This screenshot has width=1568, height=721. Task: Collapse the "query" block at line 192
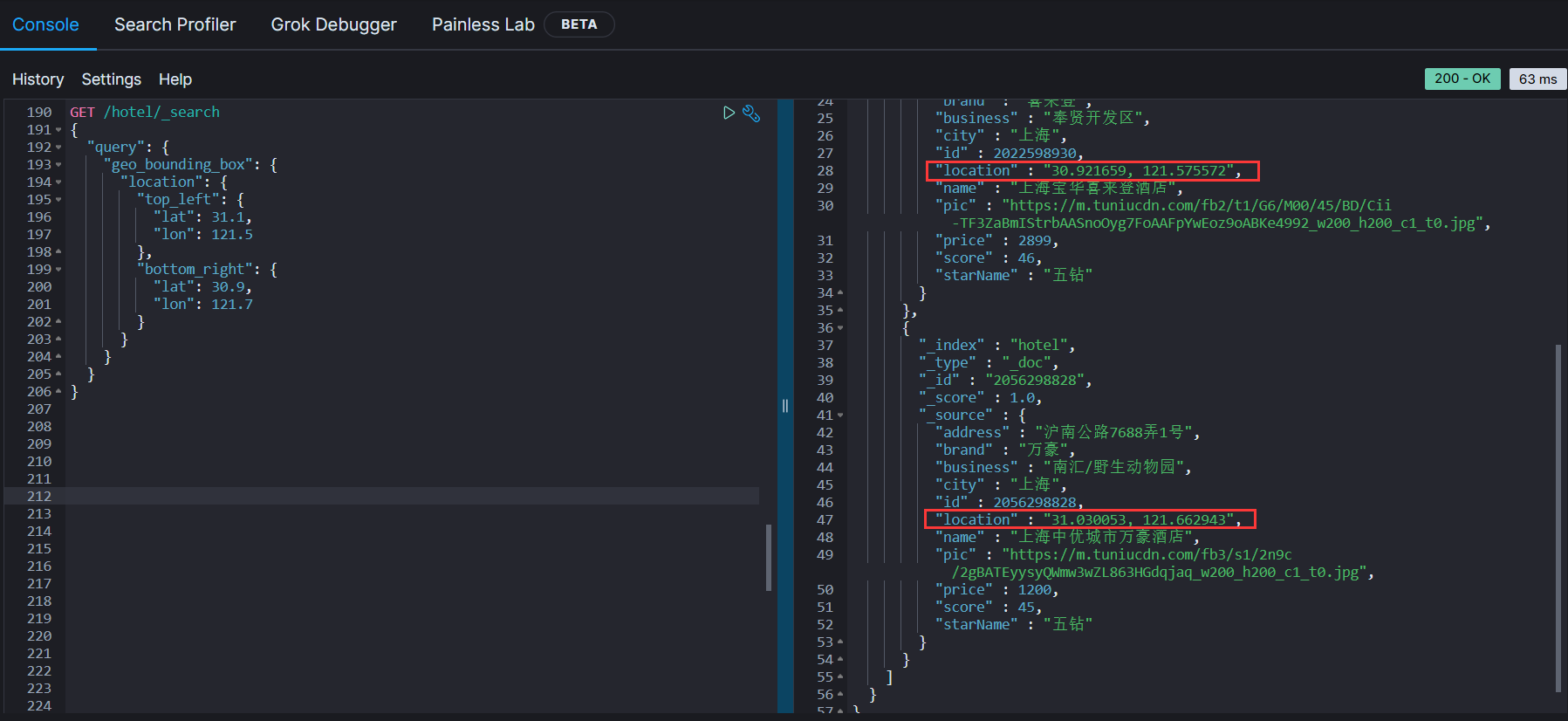tap(58, 148)
